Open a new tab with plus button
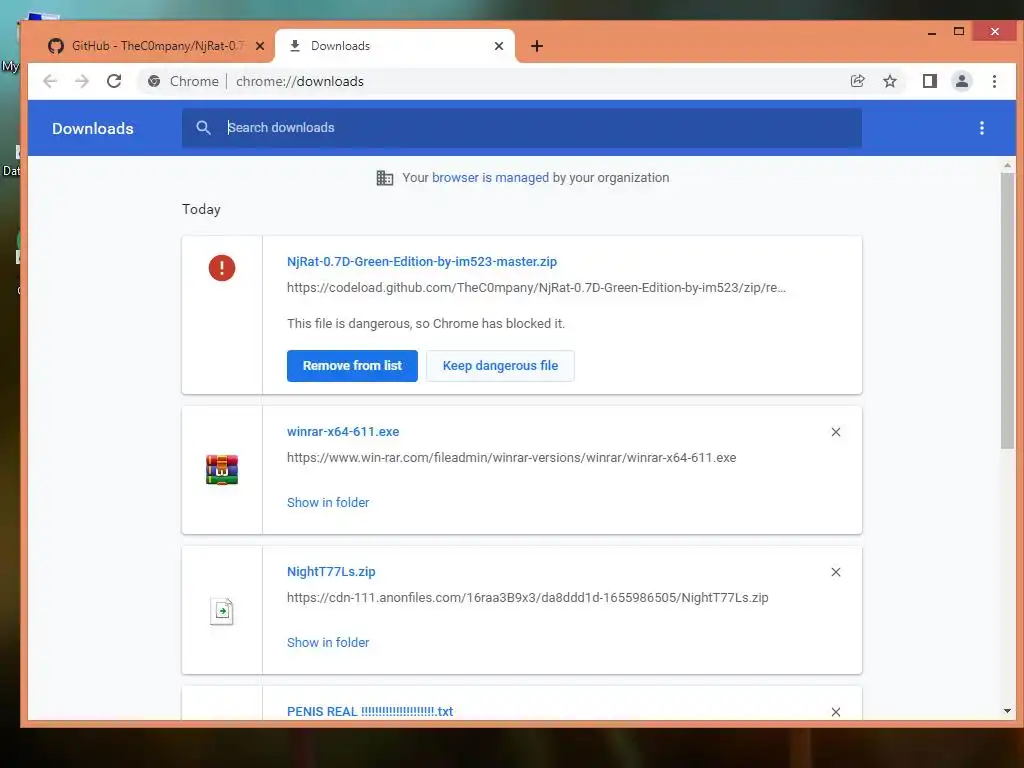Image resolution: width=1024 pixels, height=768 pixels. [537, 46]
